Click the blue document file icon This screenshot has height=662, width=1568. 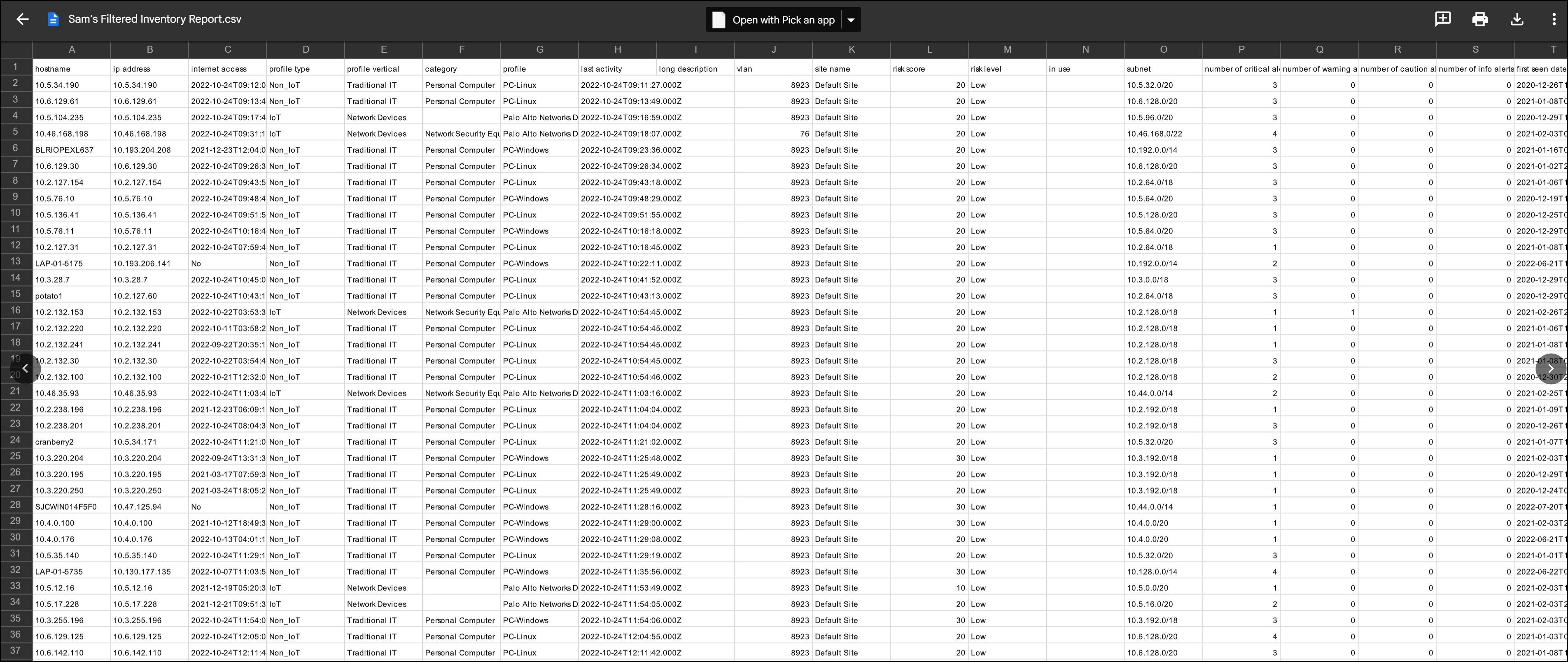53,19
